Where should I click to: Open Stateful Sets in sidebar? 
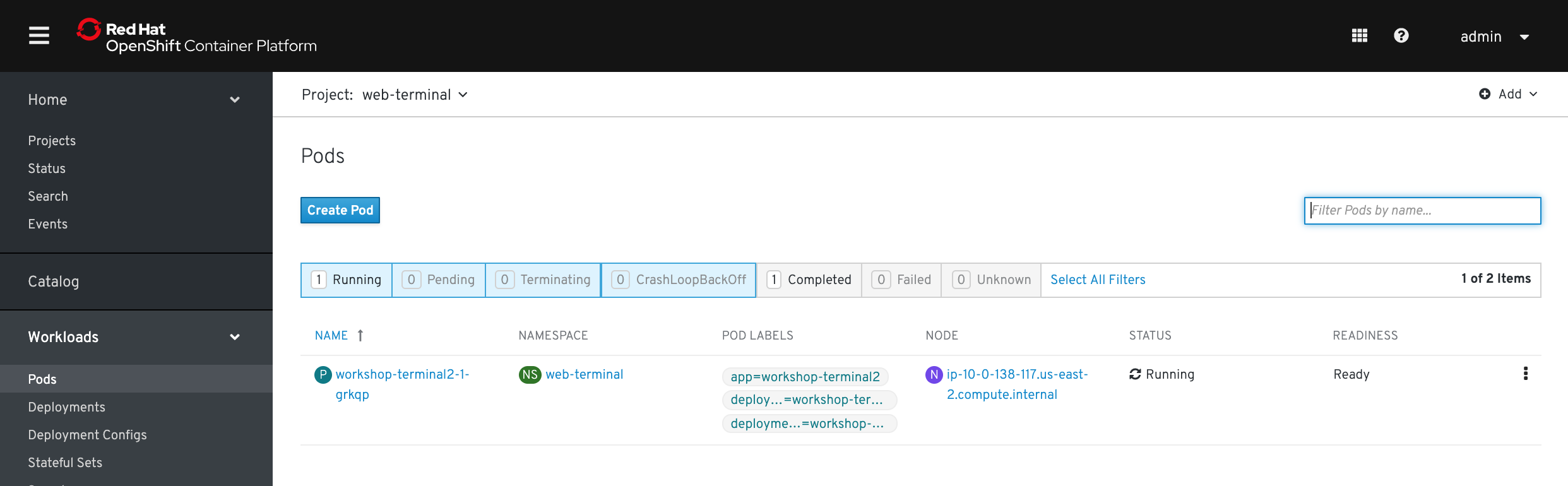tap(65, 463)
